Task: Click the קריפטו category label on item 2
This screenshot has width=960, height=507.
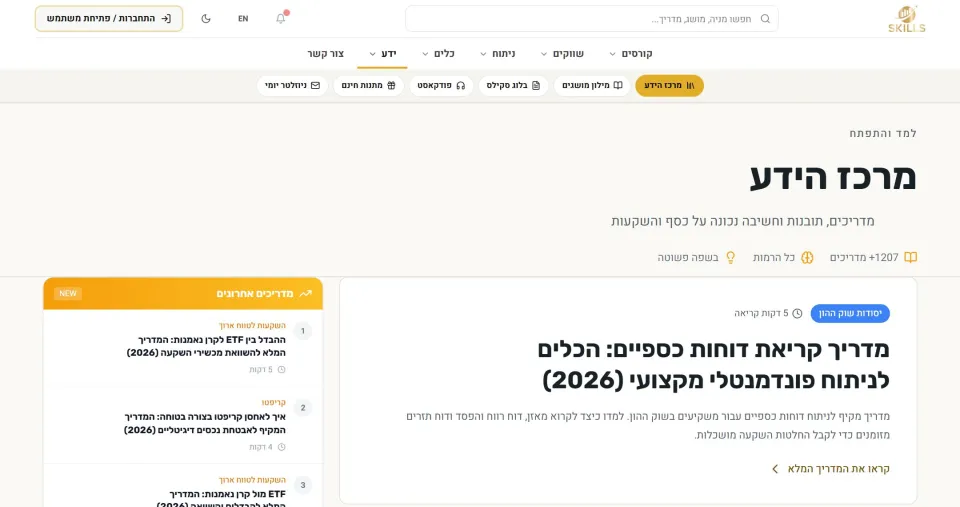Action: click(274, 403)
